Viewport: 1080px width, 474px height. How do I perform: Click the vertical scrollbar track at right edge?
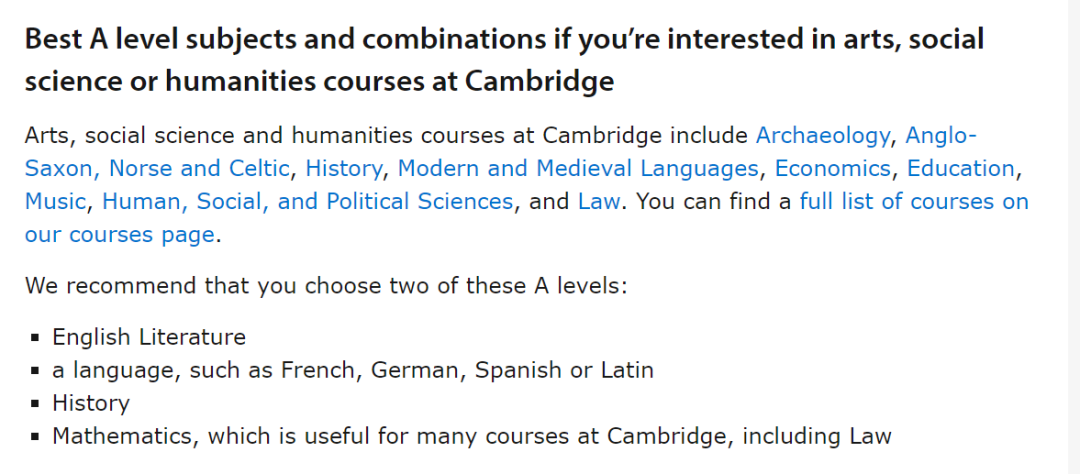(1074, 237)
